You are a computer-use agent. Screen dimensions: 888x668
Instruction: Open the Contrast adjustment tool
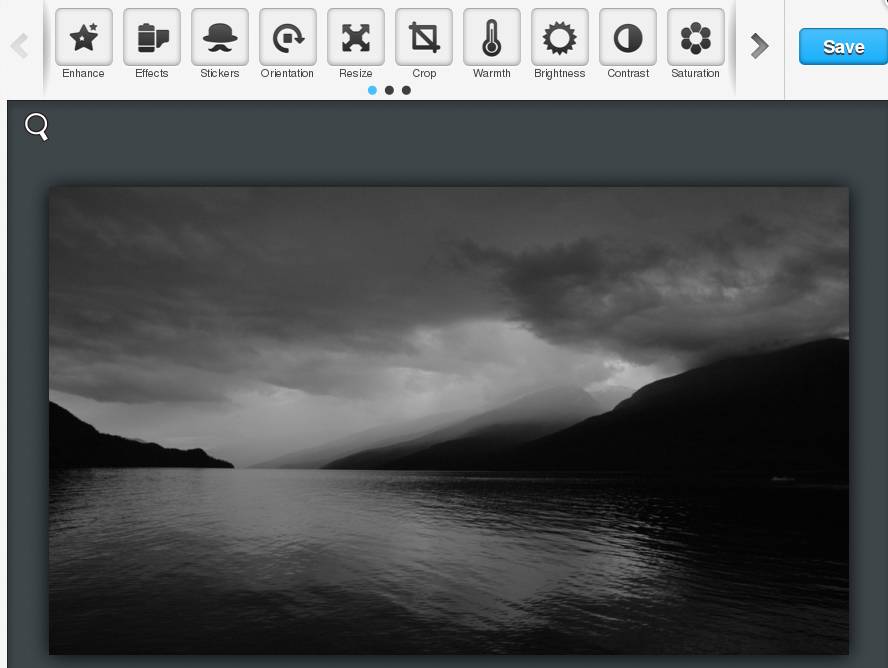pyautogui.click(x=628, y=38)
